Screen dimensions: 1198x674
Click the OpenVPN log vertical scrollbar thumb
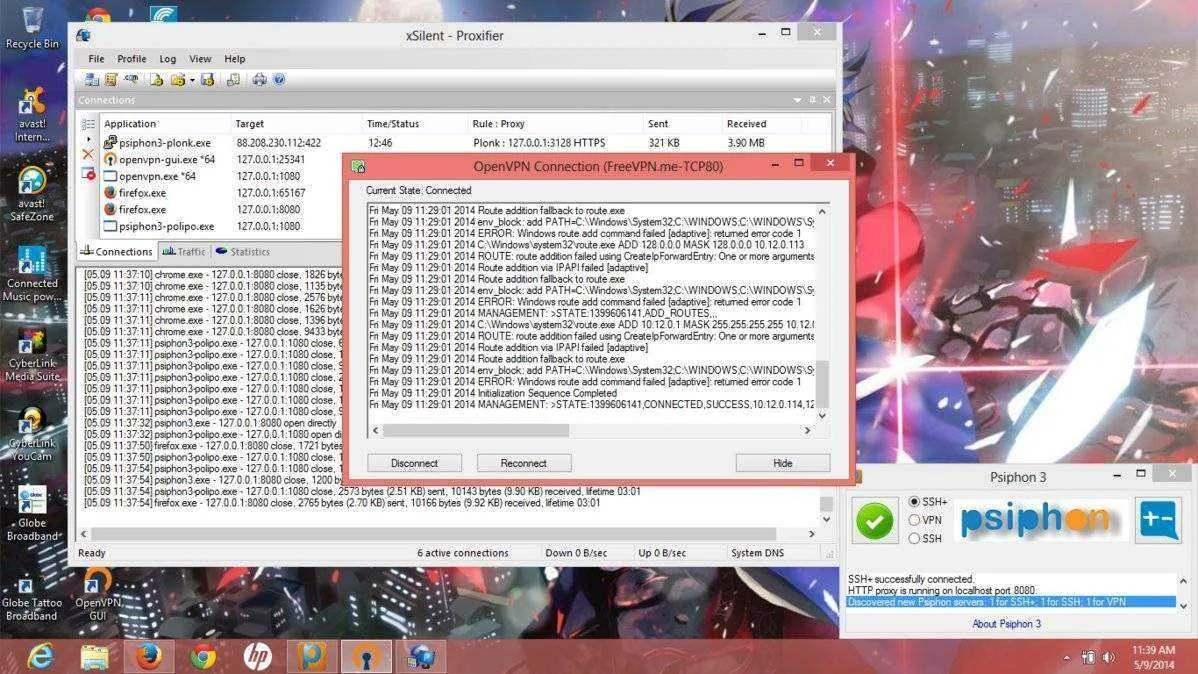(x=822, y=384)
